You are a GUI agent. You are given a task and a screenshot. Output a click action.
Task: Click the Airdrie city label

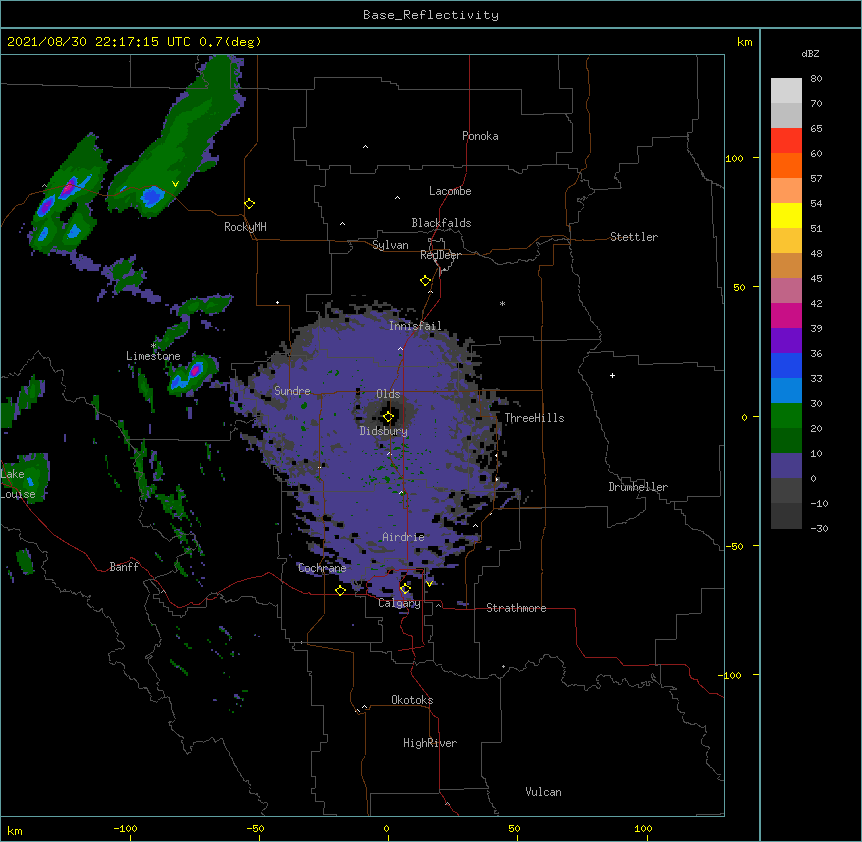[x=403, y=537]
